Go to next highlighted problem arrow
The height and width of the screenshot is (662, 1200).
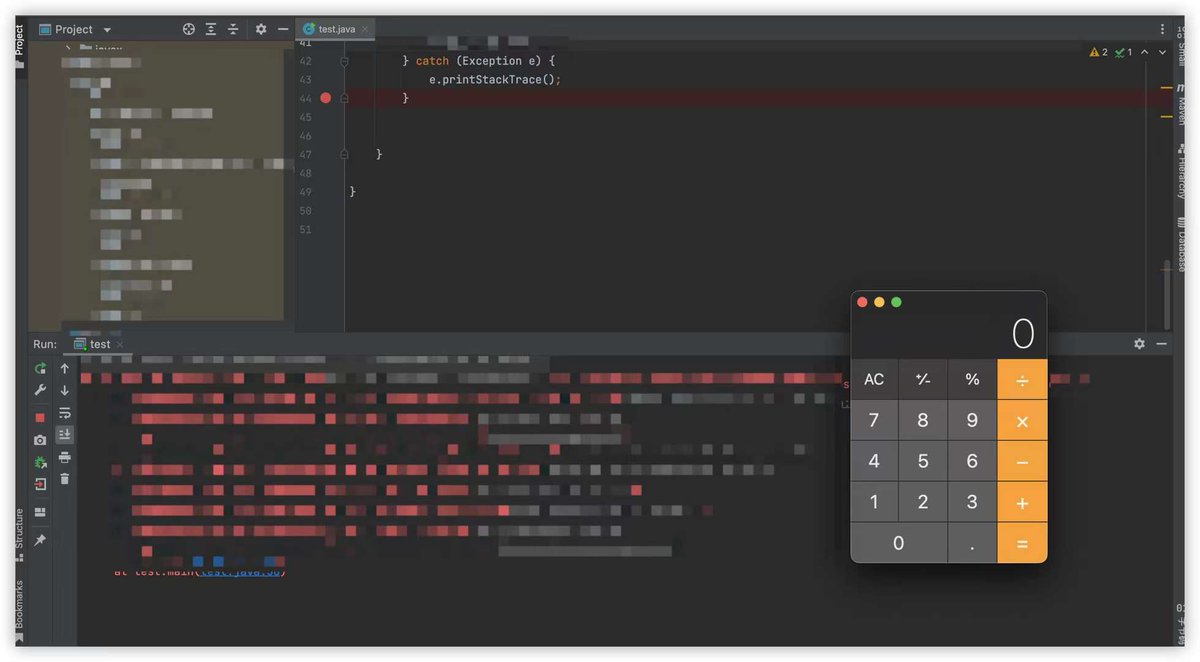click(x=1162, y=52)
